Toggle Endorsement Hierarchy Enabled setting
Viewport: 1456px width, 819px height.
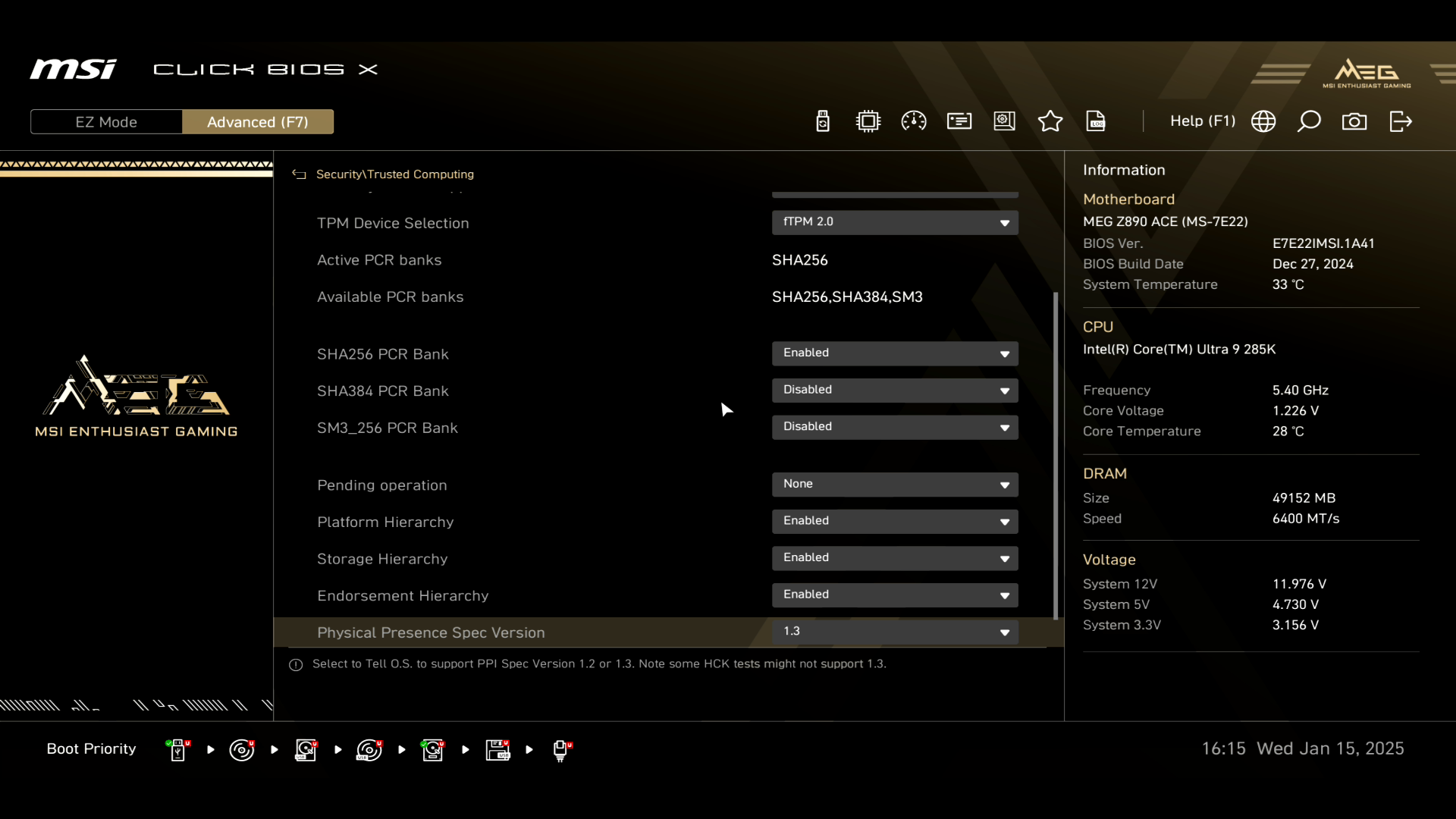click(x=895, y=595)
